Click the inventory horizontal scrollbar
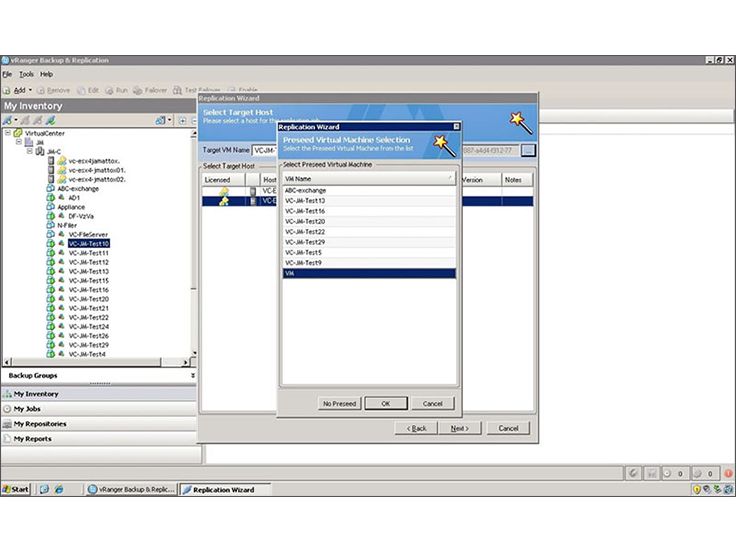Screen dimensions: 736x552 [97, 362]
